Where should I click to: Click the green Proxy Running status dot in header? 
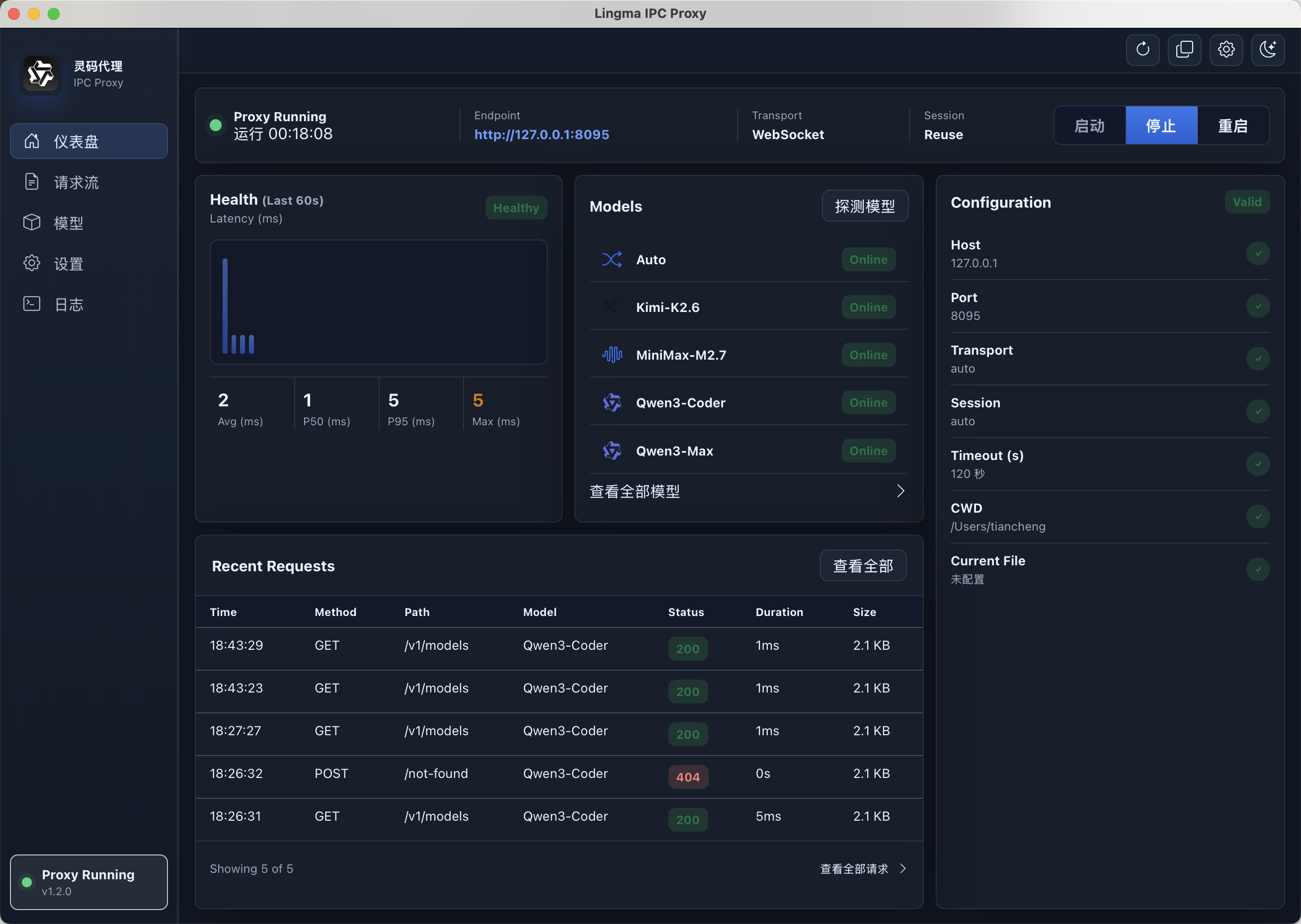[x=216, y=125]
